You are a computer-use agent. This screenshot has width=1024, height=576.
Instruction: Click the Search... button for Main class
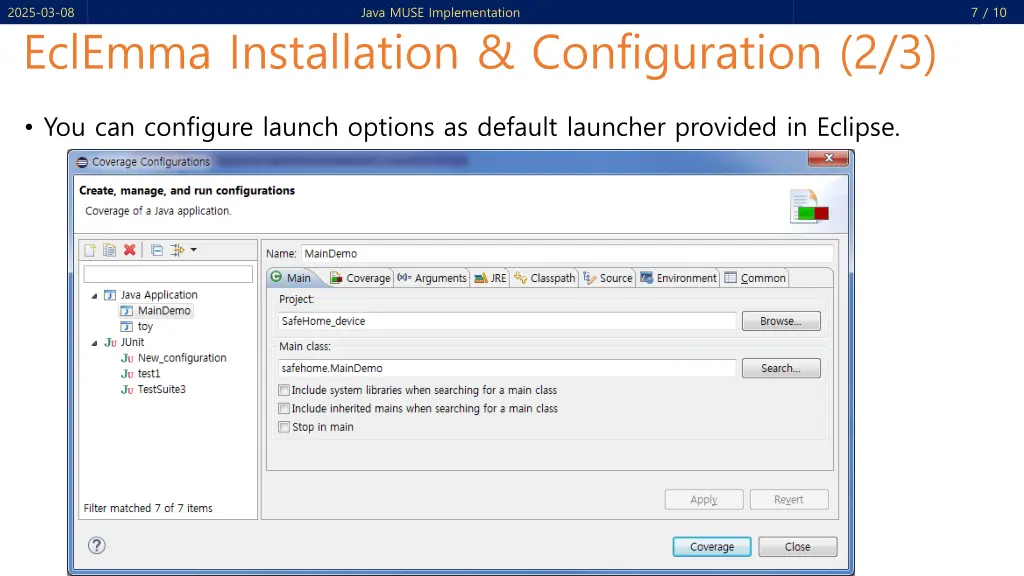pyautogui.click(x=781, y=368)
